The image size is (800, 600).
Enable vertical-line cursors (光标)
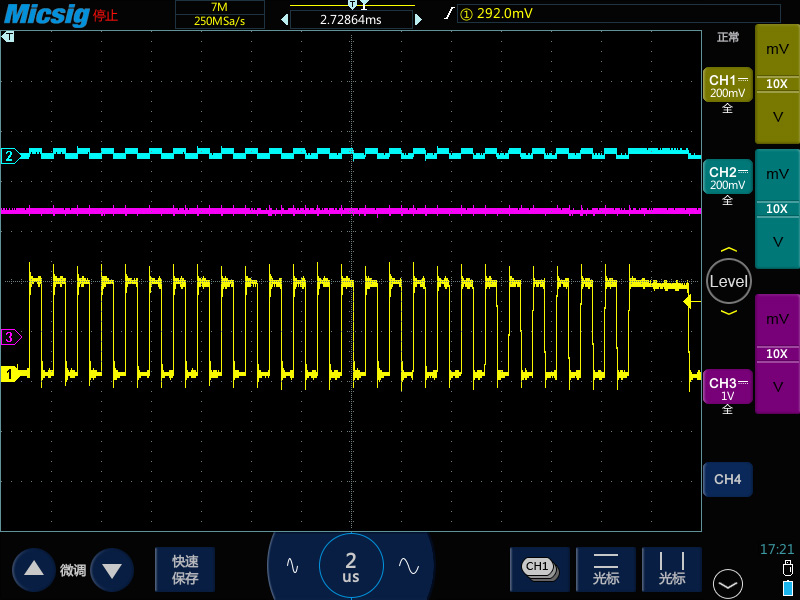[x=672, y=568]
